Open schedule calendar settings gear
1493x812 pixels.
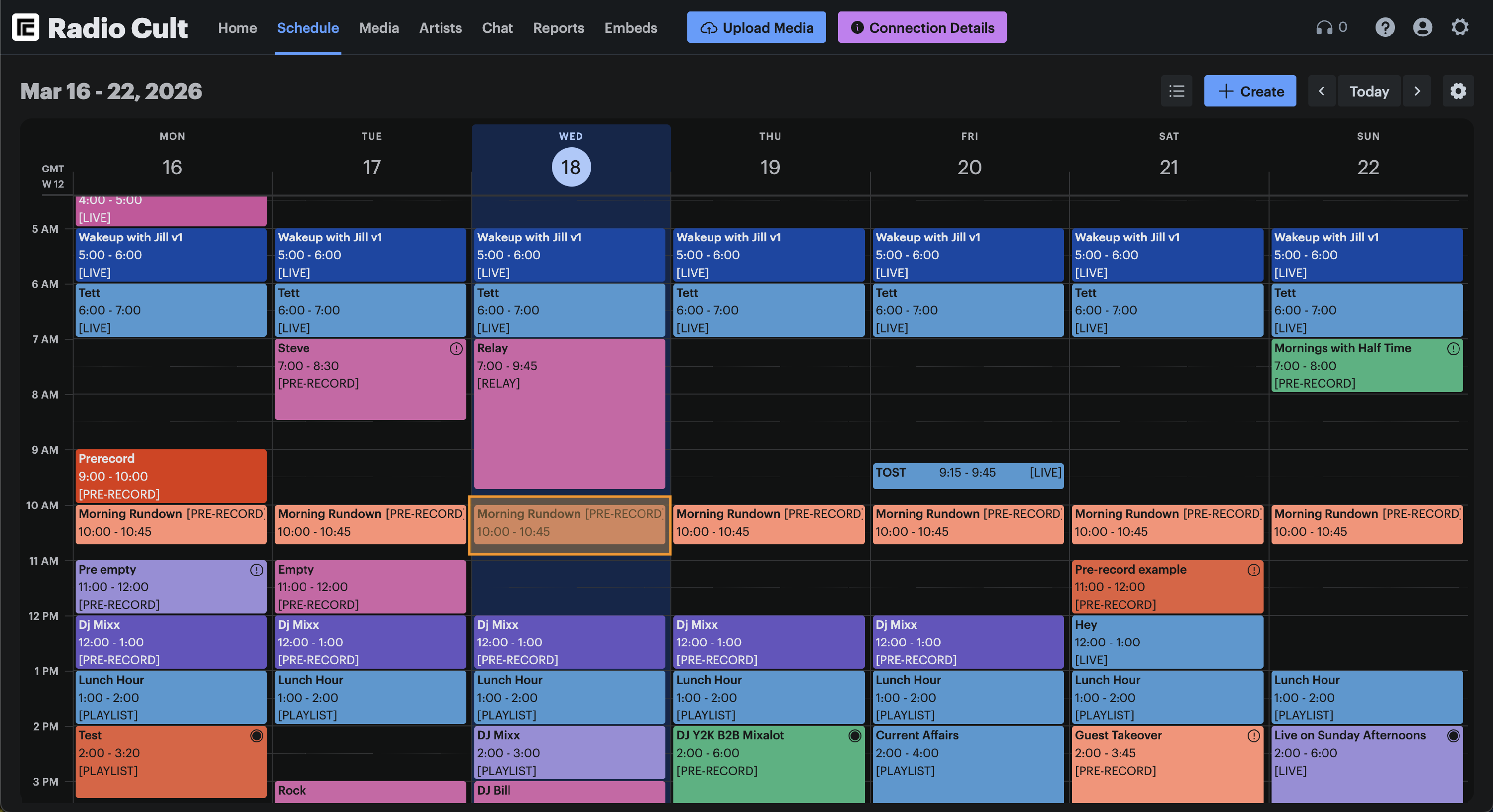tap(1458, 91)
